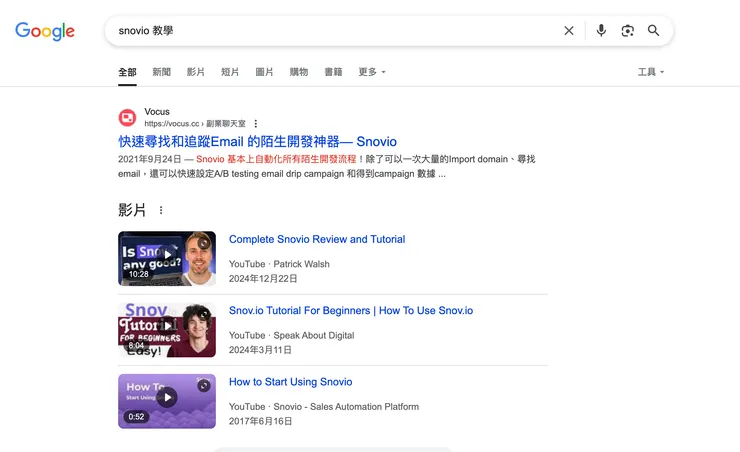Click the Google logo
Screen dimensions: 740x452
tap(45, 31)
